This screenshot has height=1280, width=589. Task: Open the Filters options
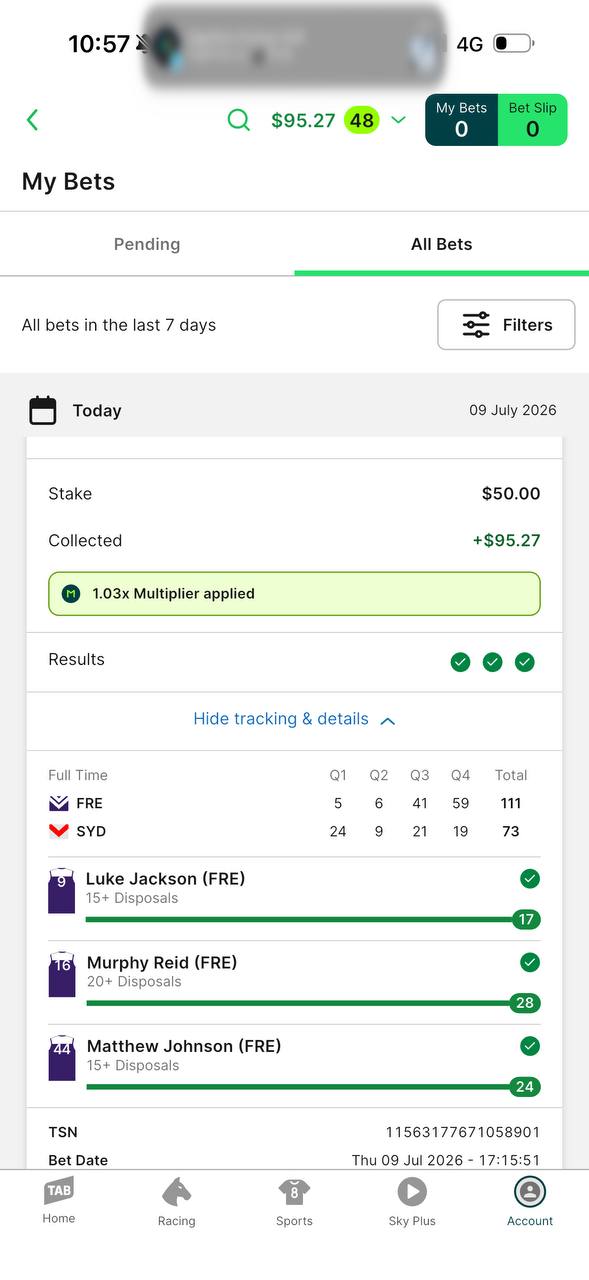(x=506, y=325)
